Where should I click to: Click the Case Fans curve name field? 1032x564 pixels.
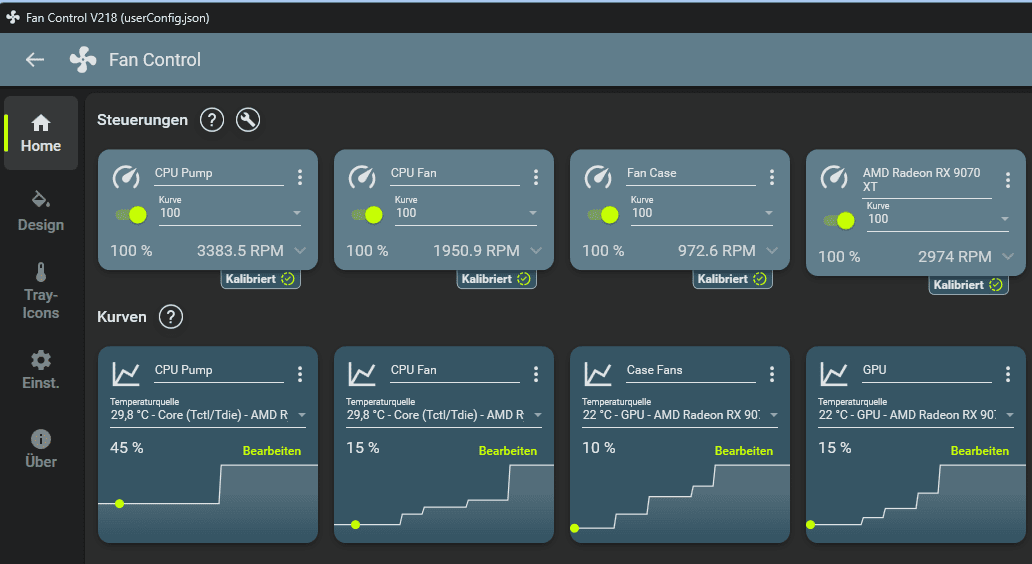(x=691, y=370)
